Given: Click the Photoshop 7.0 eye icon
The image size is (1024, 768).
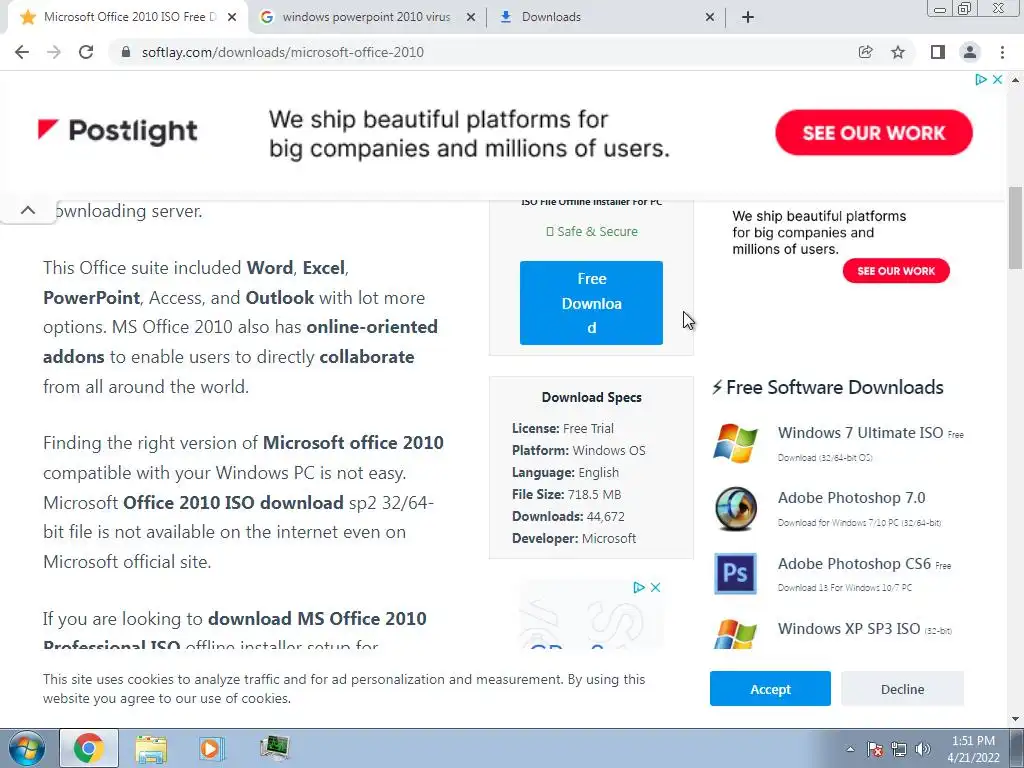Looking at the screenshot, I should 735,508.
